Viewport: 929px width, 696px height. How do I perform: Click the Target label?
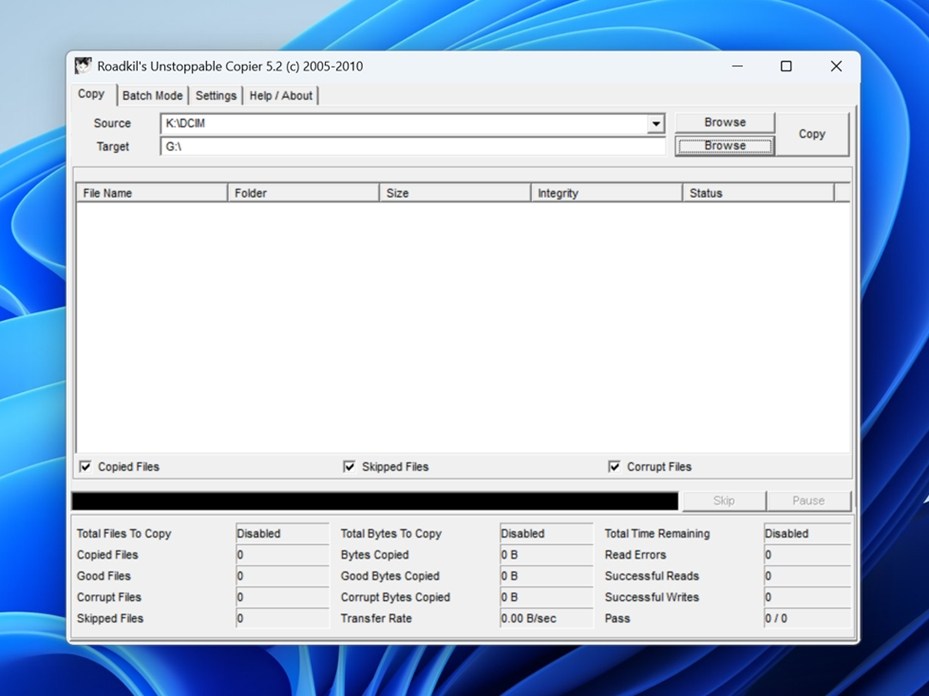pos(113,146)
